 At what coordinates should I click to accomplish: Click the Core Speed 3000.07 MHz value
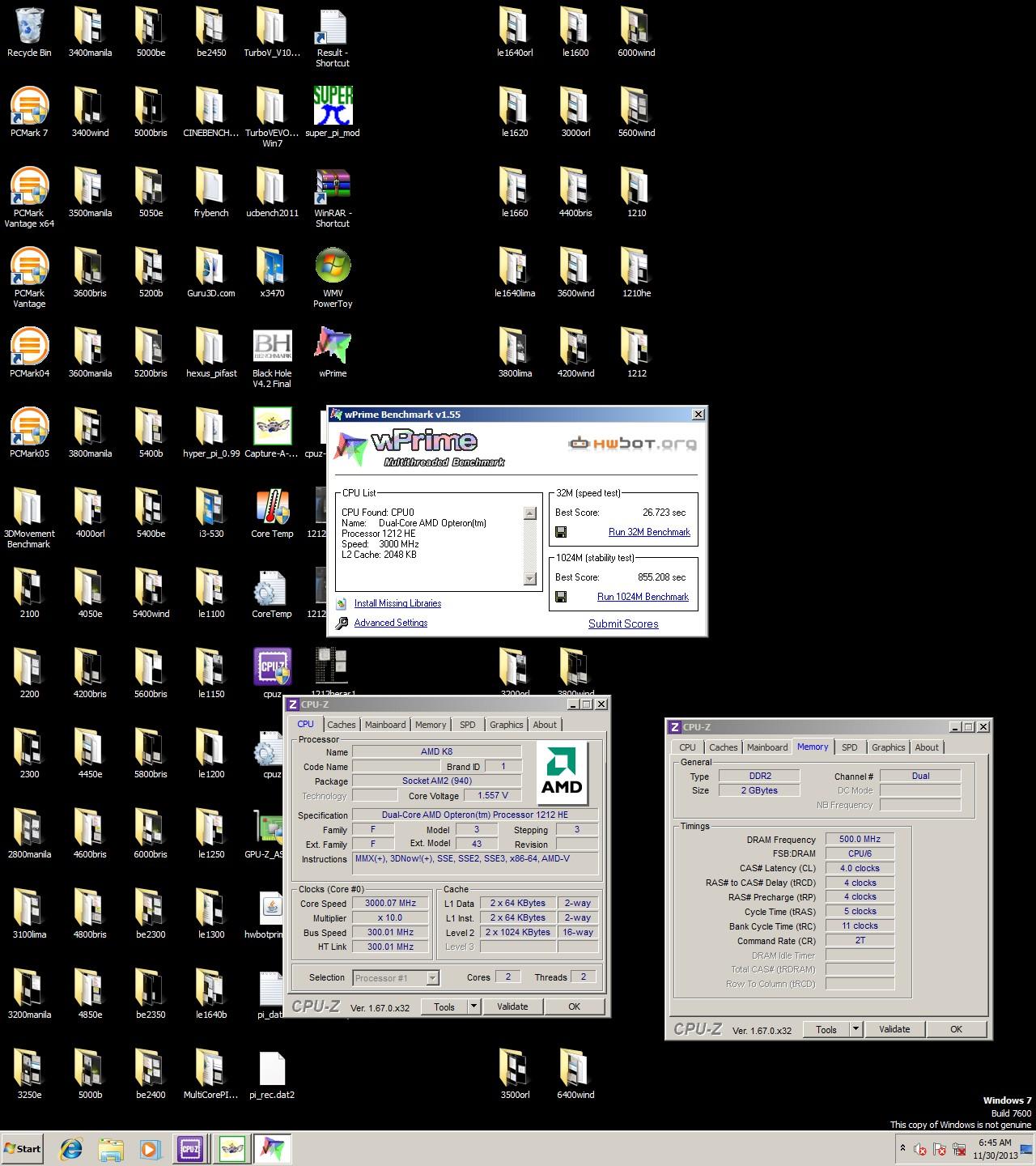click(x=390, y=903)
